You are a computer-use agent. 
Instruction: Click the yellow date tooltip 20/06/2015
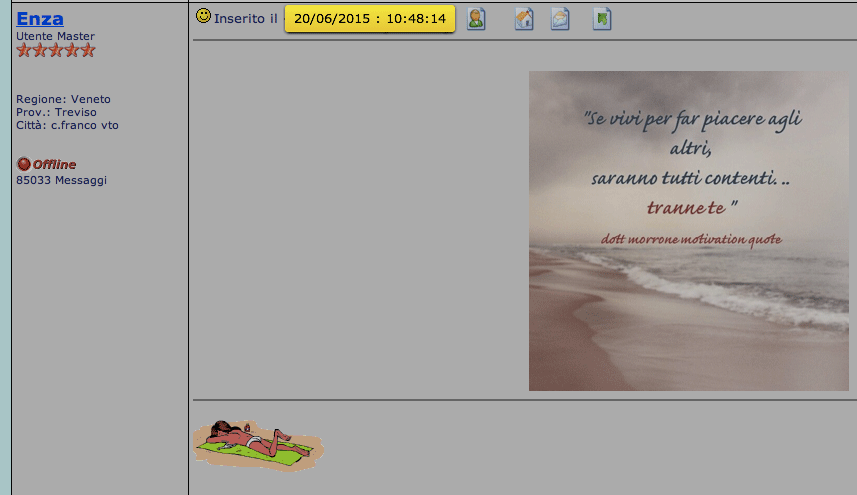coord(370,19)
